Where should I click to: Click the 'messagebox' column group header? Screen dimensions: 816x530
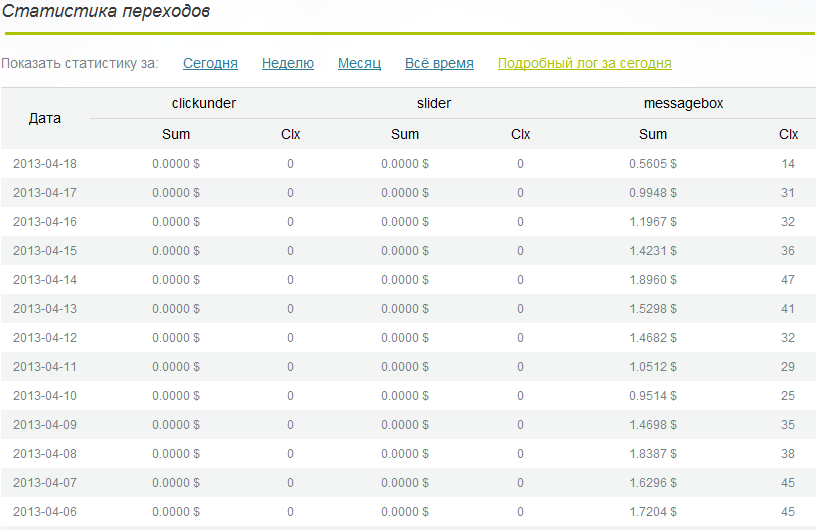coord(683,103)
